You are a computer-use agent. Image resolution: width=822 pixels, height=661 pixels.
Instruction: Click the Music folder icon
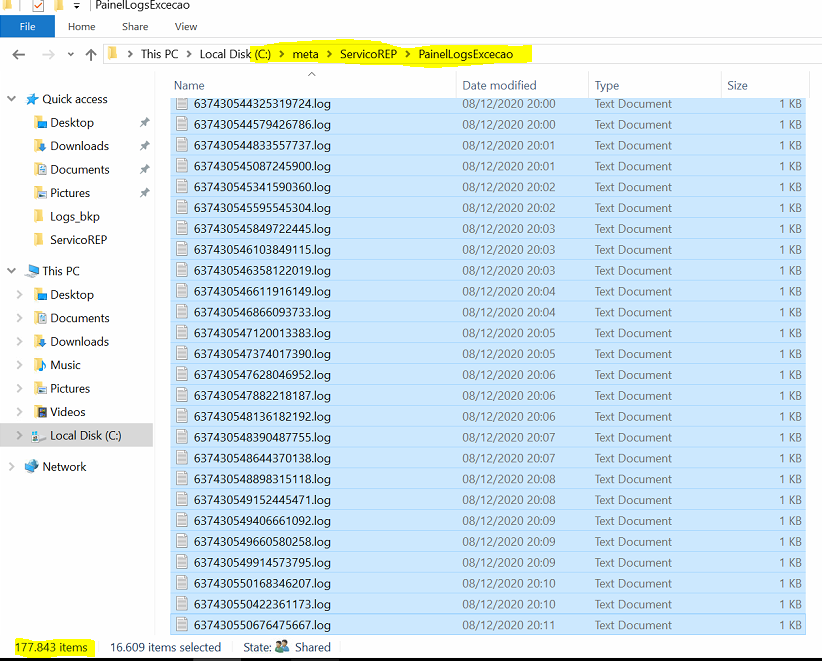pos(41,365)
